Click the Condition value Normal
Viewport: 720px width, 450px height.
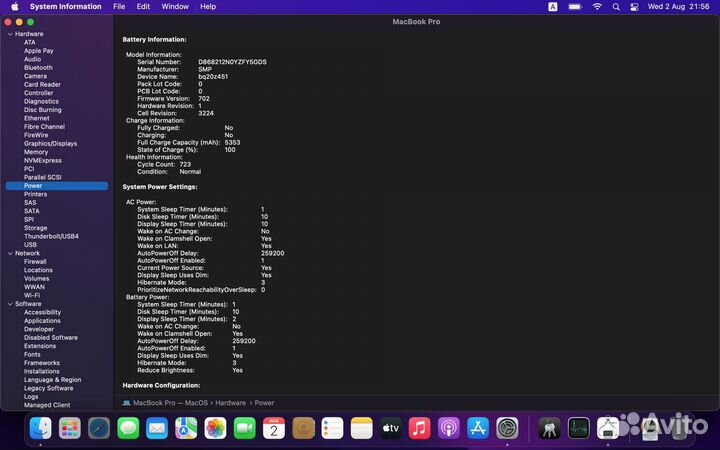click(190, 172)
